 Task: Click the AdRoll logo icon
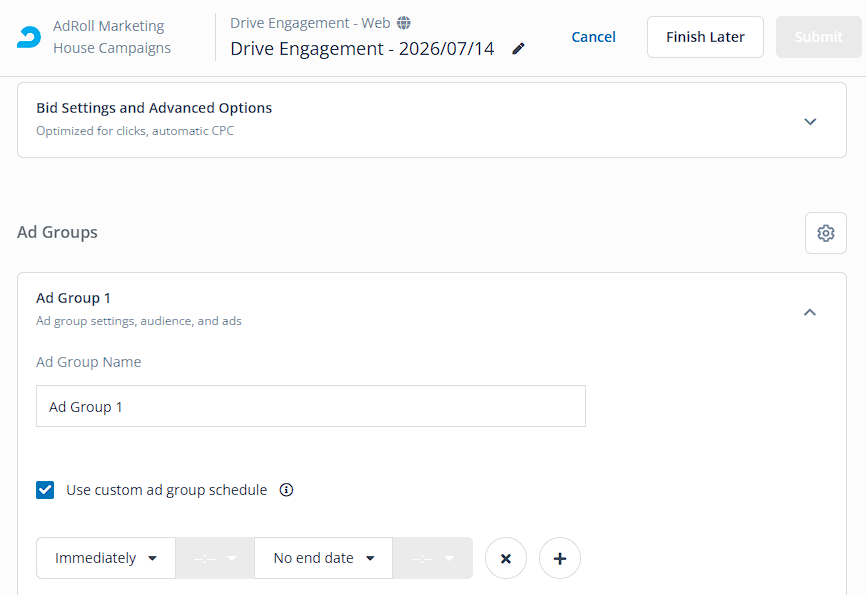click(x=29, y=37)
